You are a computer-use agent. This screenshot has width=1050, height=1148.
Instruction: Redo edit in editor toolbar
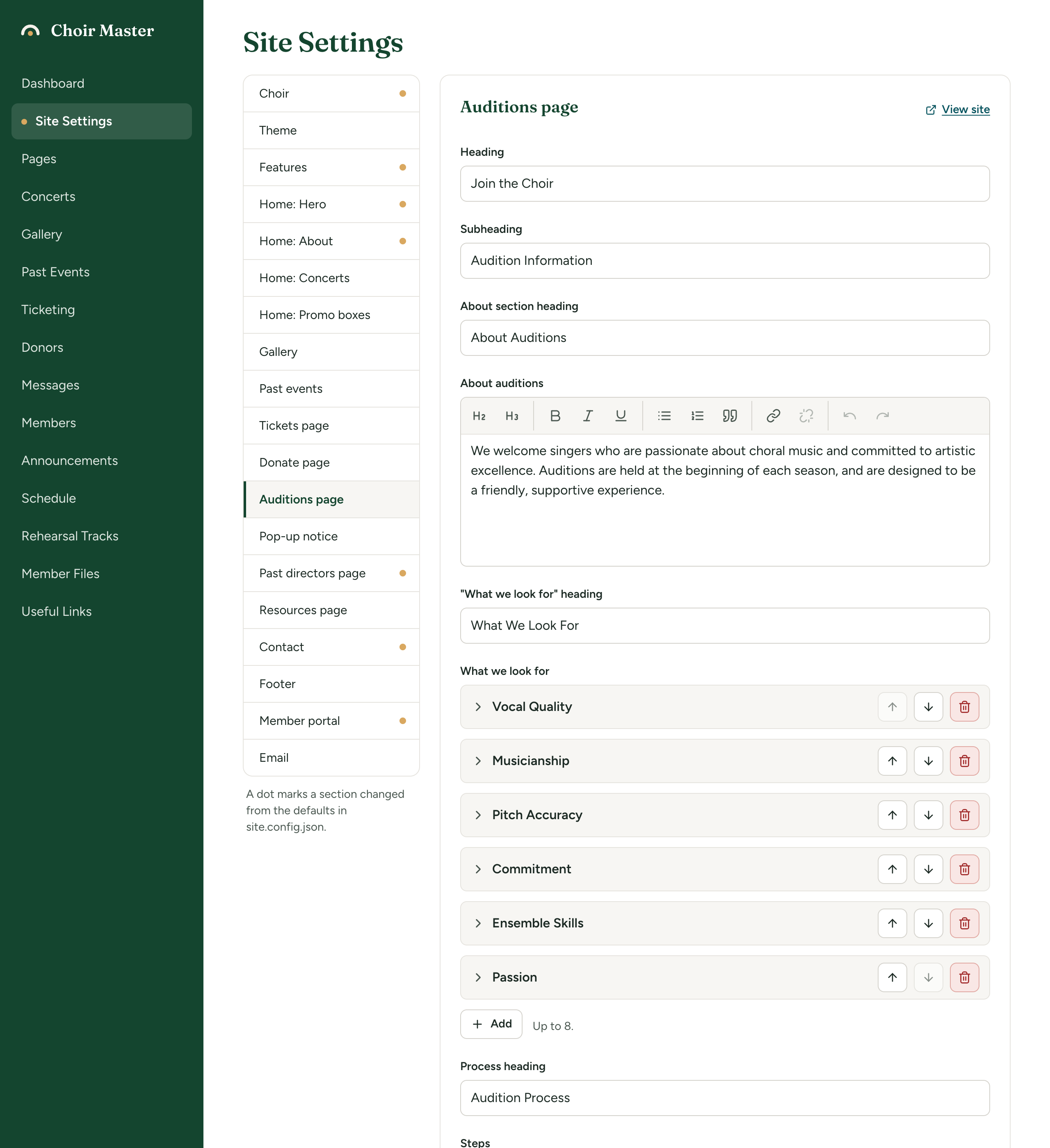883,416
